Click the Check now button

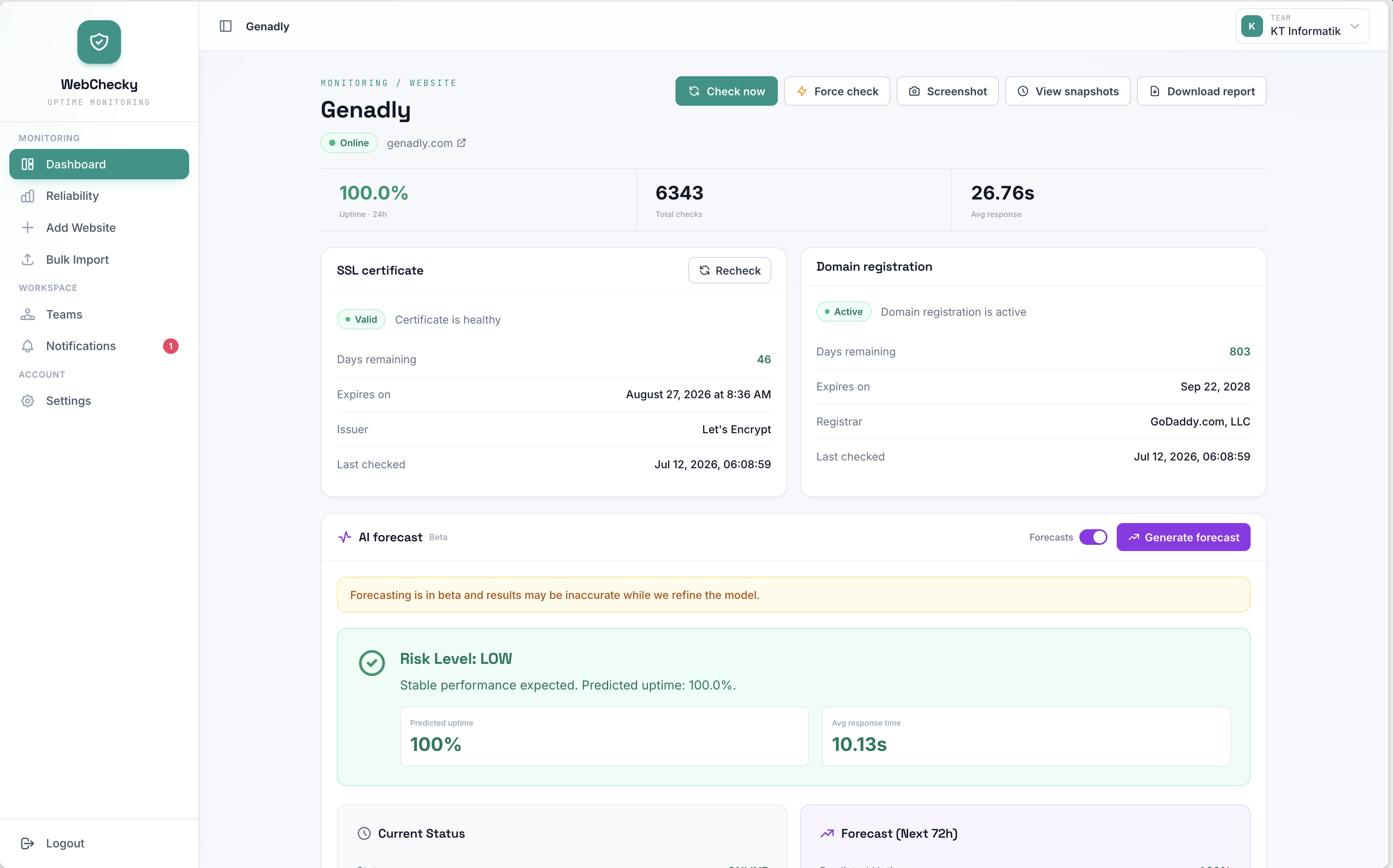[x=726, y=91]
